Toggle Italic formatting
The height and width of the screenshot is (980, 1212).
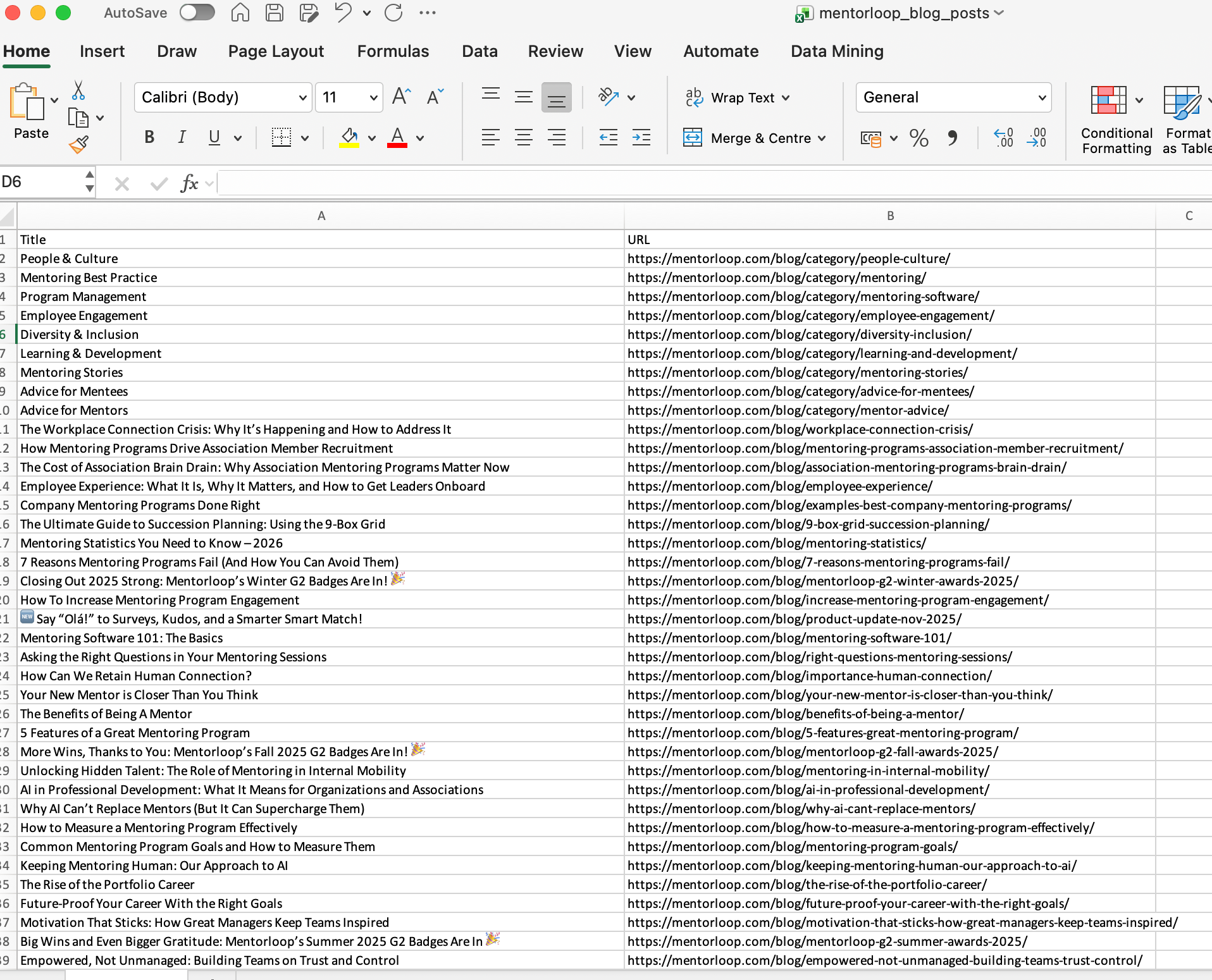click(x=182, y=137)
